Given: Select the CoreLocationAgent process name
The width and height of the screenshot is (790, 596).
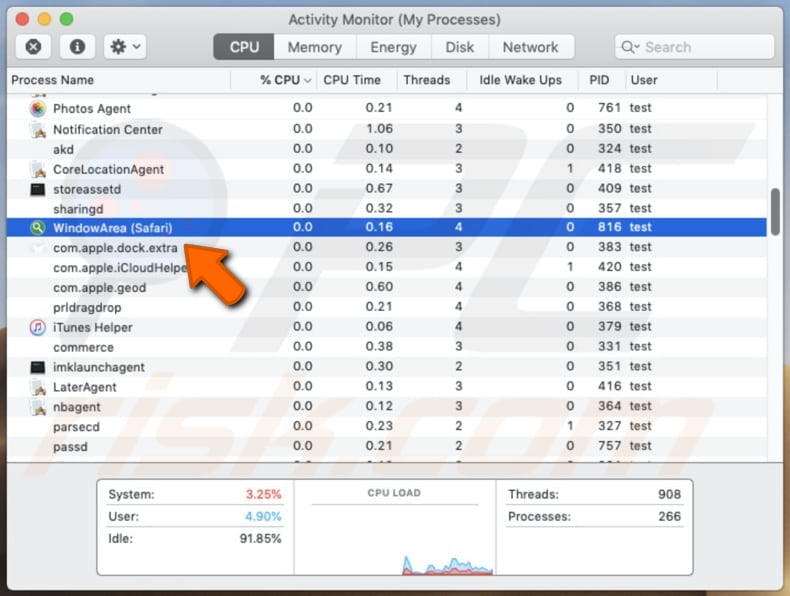Looking at the screenshot, I should pyautogui.click(x=108, y=169).
